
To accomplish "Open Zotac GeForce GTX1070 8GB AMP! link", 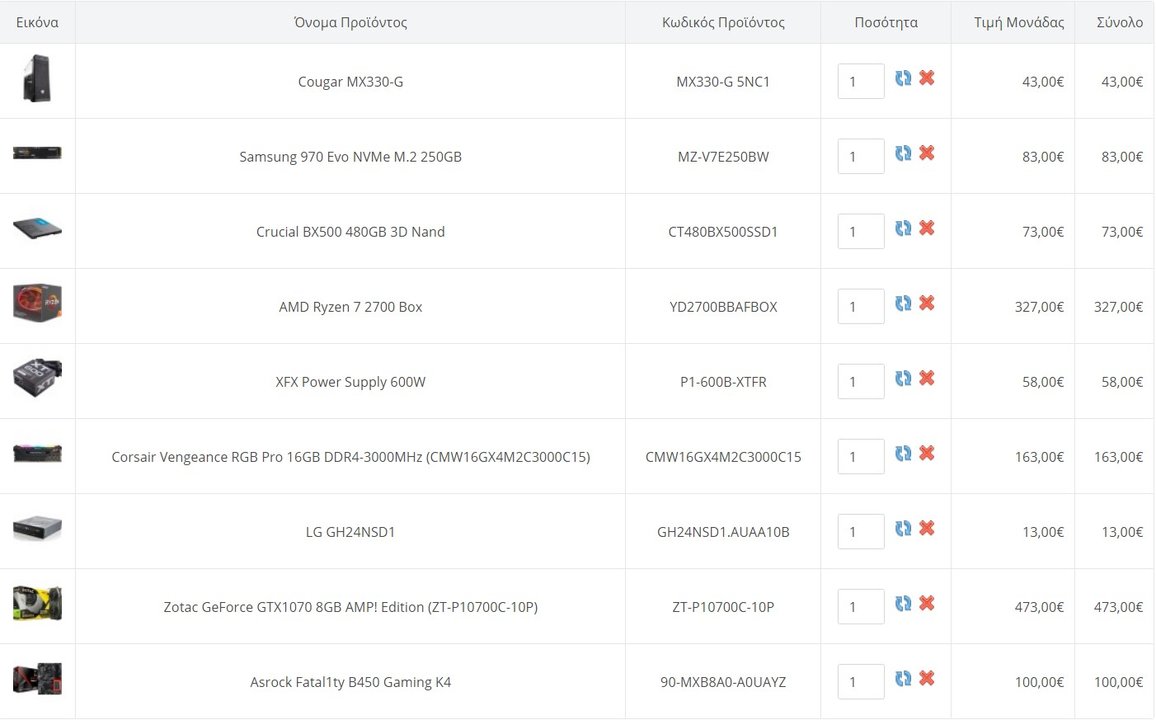I will pos(350,607).
